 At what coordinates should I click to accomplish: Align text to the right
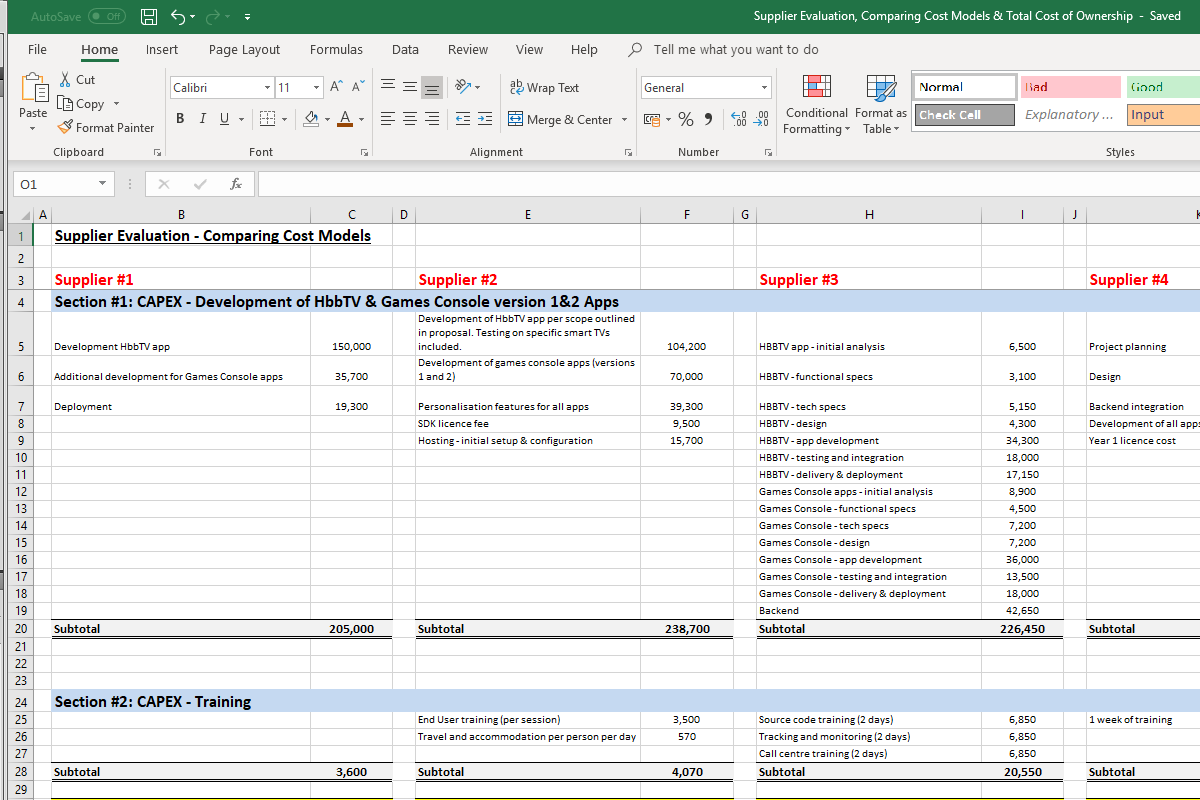(432, 119)
